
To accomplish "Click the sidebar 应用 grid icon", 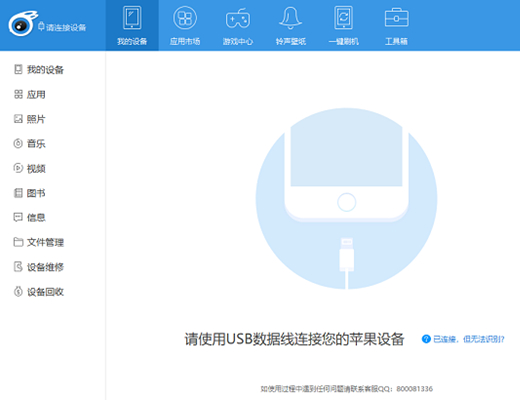I will click(x=18, y=94).
